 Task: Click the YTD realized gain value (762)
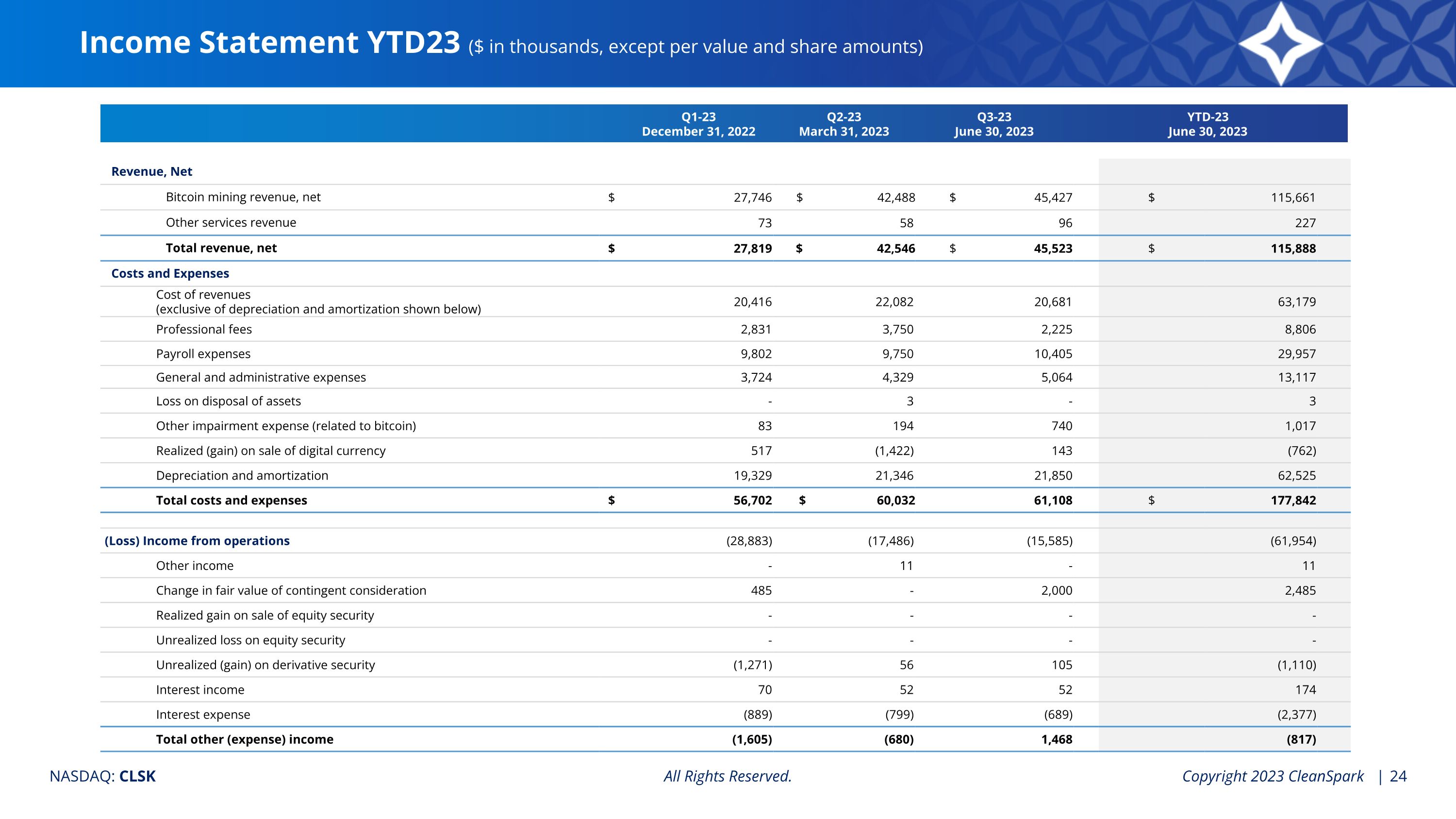1301,451
